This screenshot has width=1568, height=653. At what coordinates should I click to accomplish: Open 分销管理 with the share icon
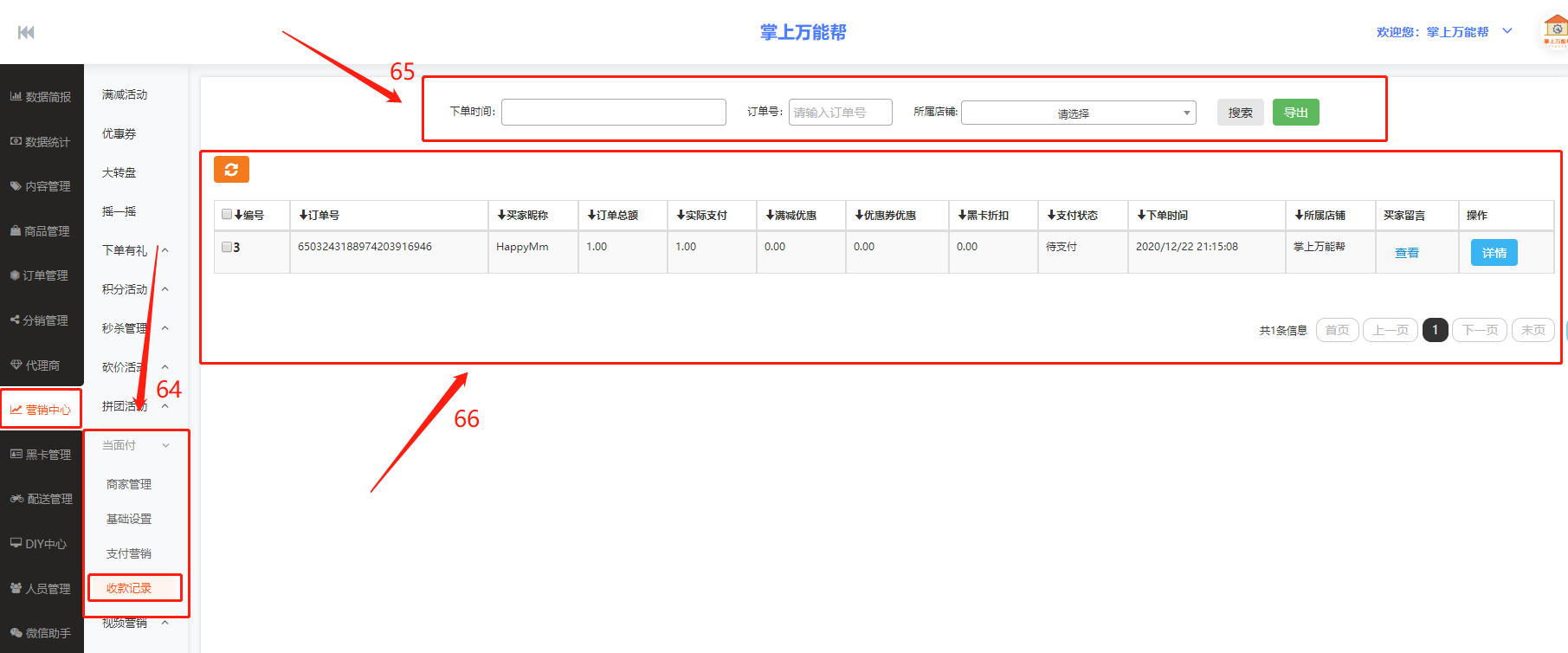tap(41, 320)
